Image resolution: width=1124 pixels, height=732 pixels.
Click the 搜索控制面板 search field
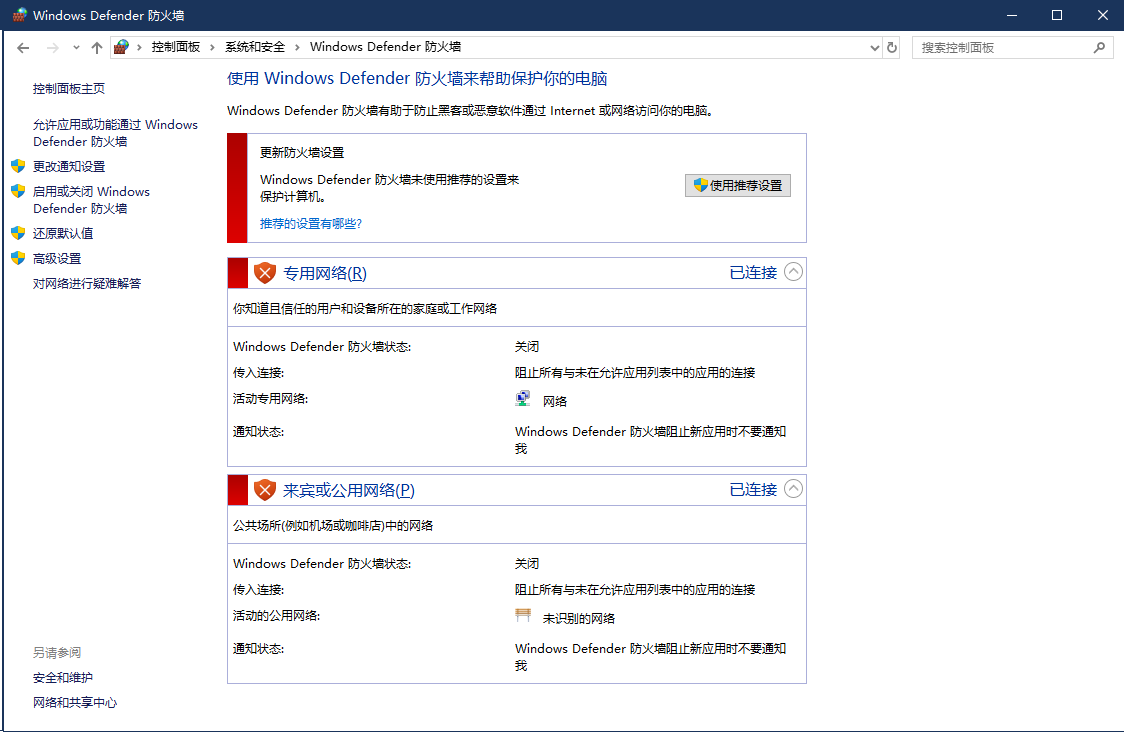(x=1000, y=47)
